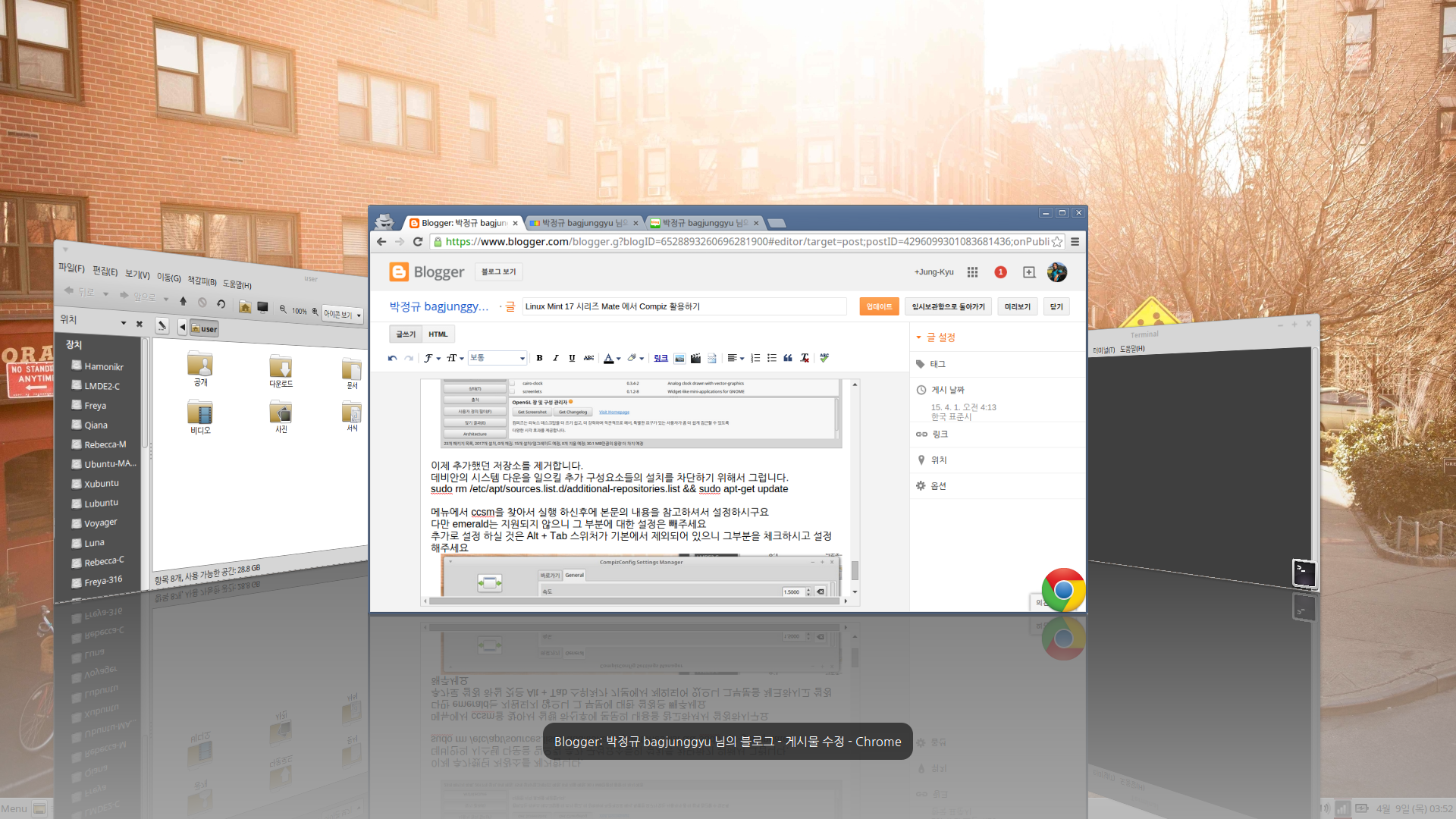Toggle bold formatting in the post editor
Viewport: 1456px width, 819px height.
coord(539,358)
